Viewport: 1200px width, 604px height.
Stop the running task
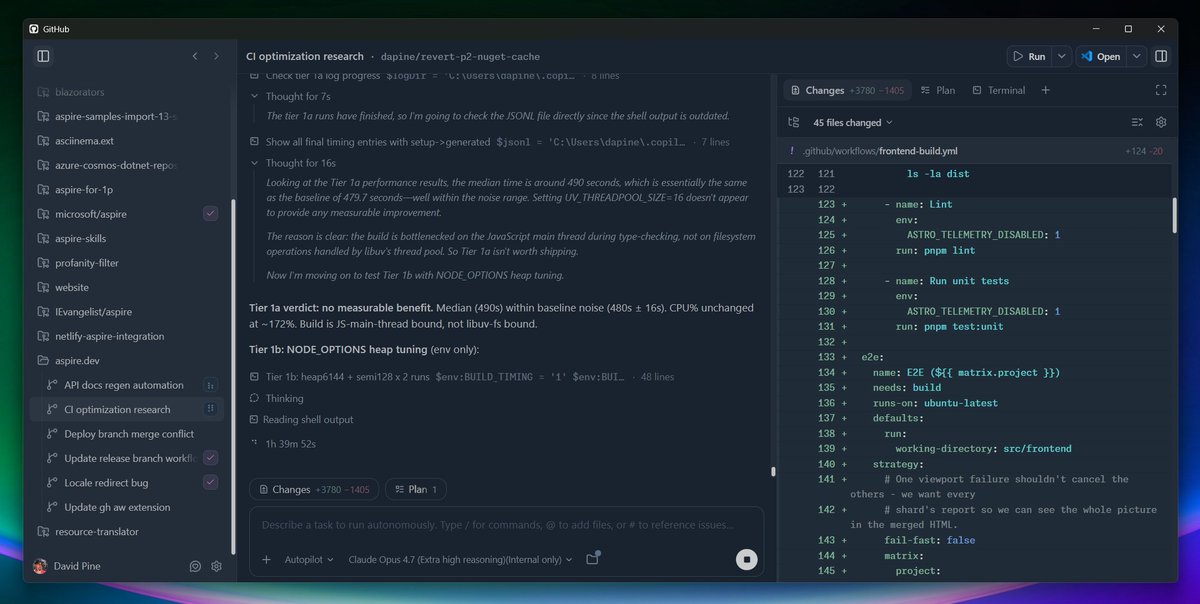[746, 560]
